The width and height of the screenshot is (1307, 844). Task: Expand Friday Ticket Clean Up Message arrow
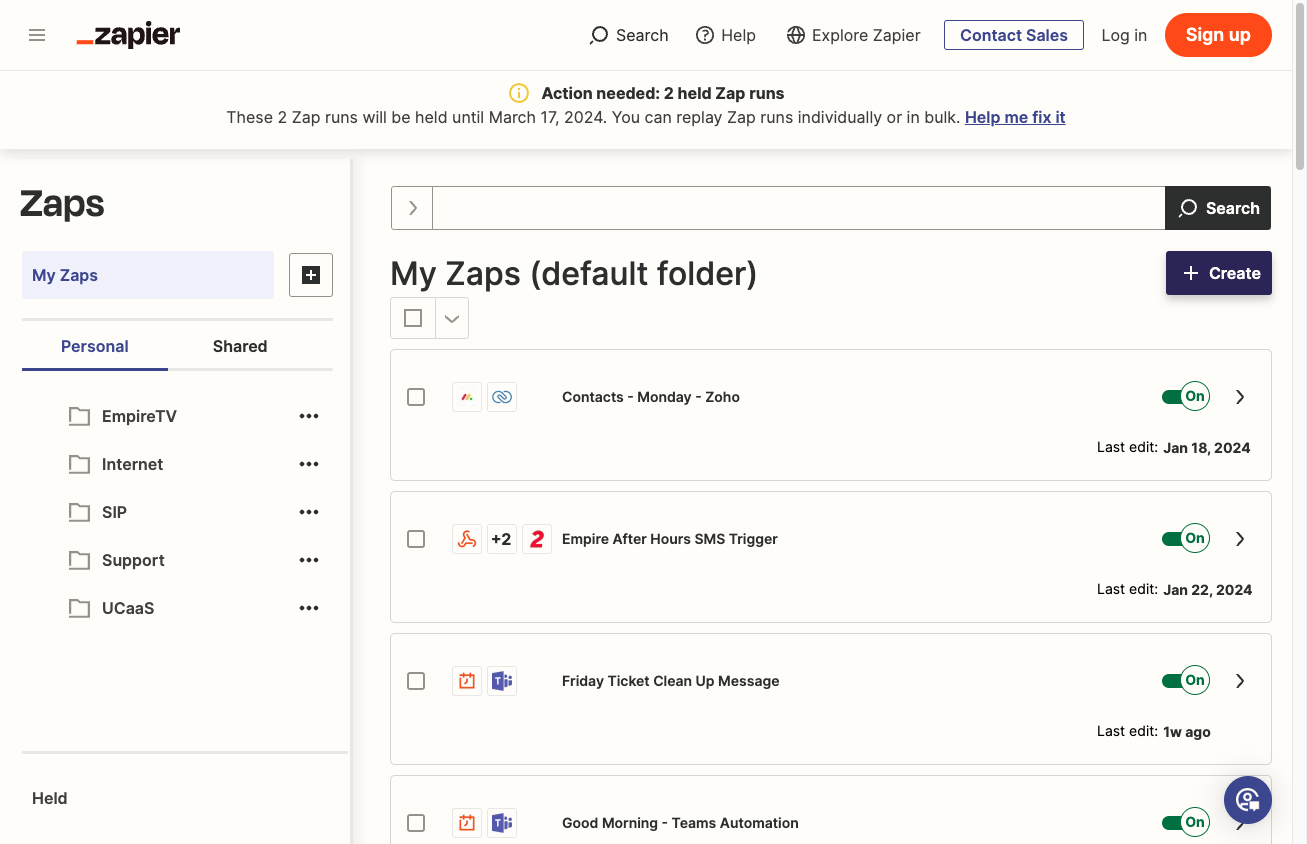(1240, 681)
